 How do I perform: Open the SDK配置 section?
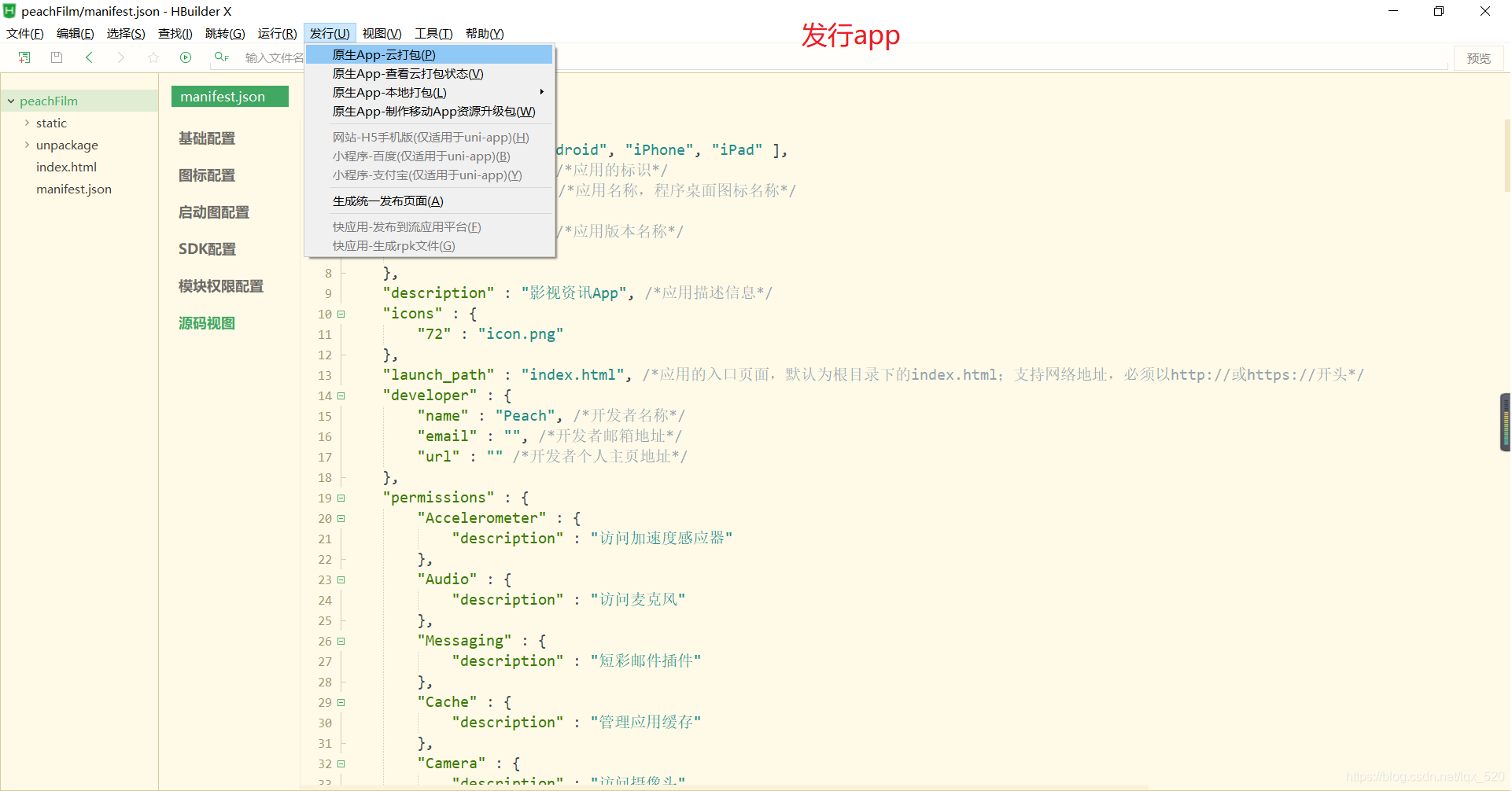(207, 249)
